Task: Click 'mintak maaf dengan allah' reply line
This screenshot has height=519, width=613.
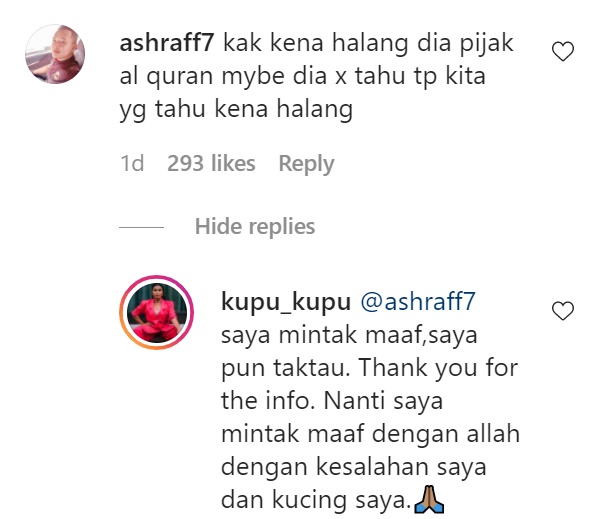Action: click(x=370, y=433)
